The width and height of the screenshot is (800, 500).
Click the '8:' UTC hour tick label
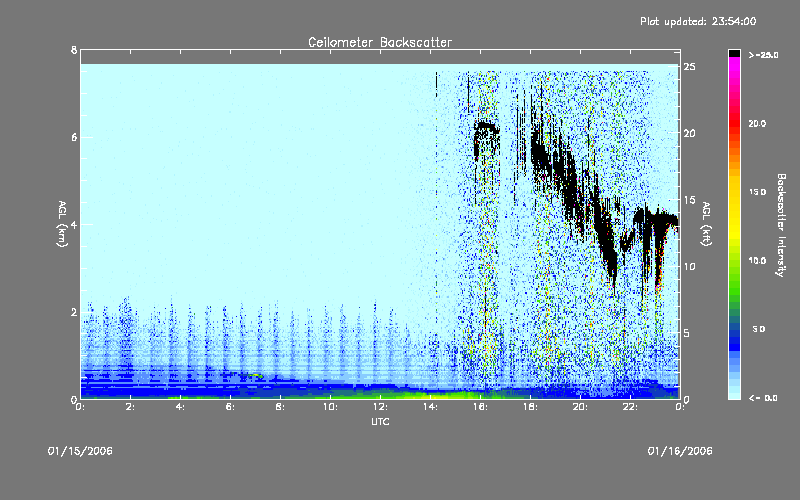(x=281, y=407)
